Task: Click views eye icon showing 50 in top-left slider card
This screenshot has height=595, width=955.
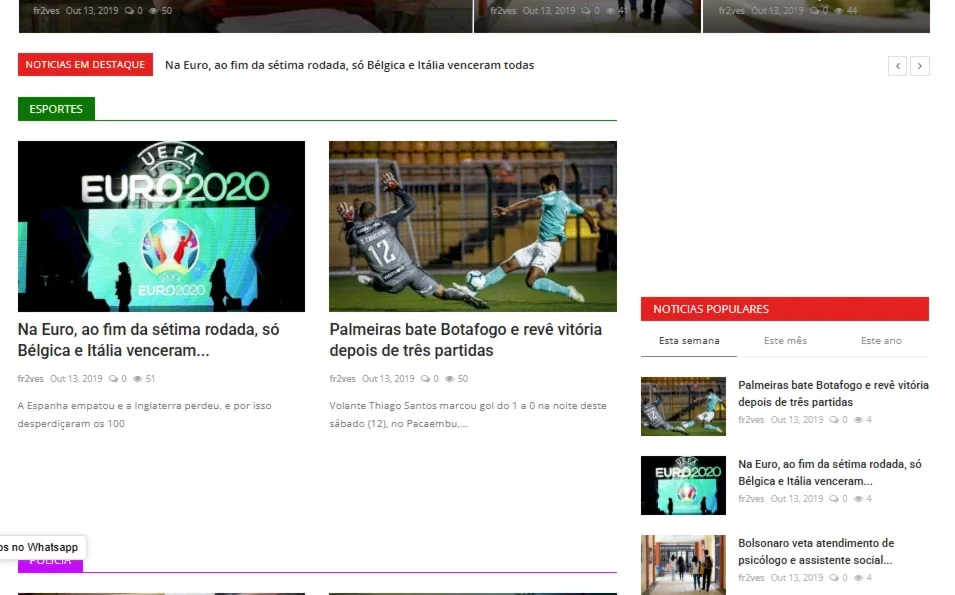Action: [x=153, y=11]
